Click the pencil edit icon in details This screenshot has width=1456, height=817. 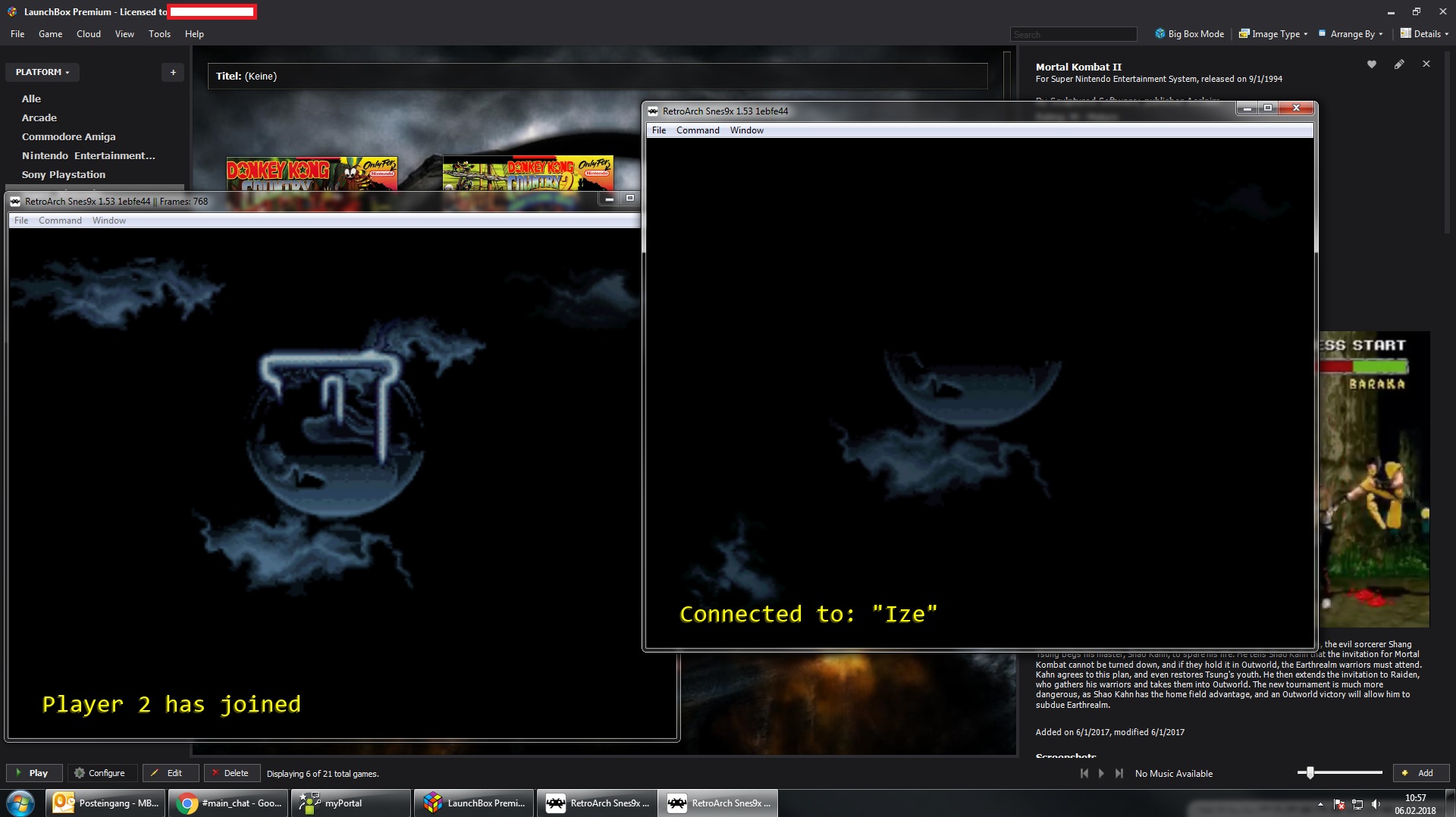1399,64
